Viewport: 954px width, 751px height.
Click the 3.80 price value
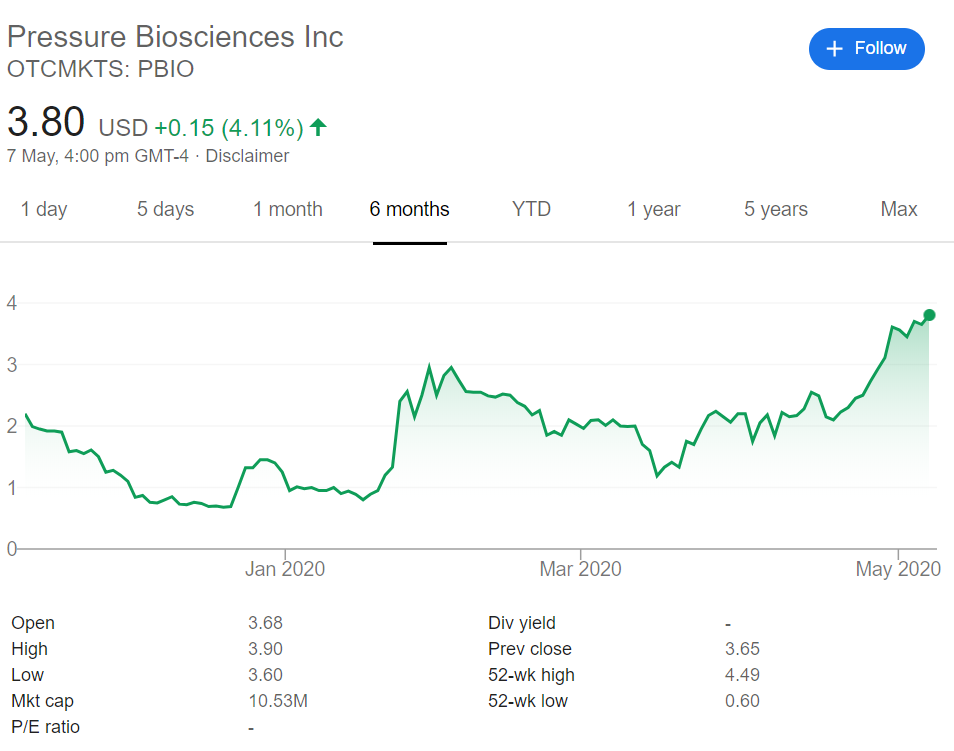point(46,123)
